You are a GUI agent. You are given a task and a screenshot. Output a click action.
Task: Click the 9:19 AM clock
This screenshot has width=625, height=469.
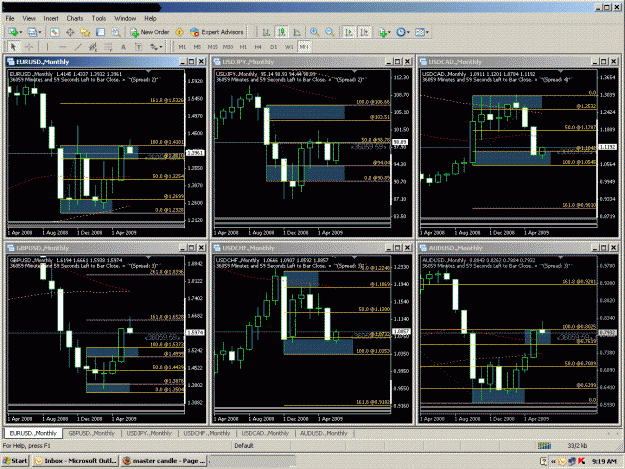[x=604, y=461]
